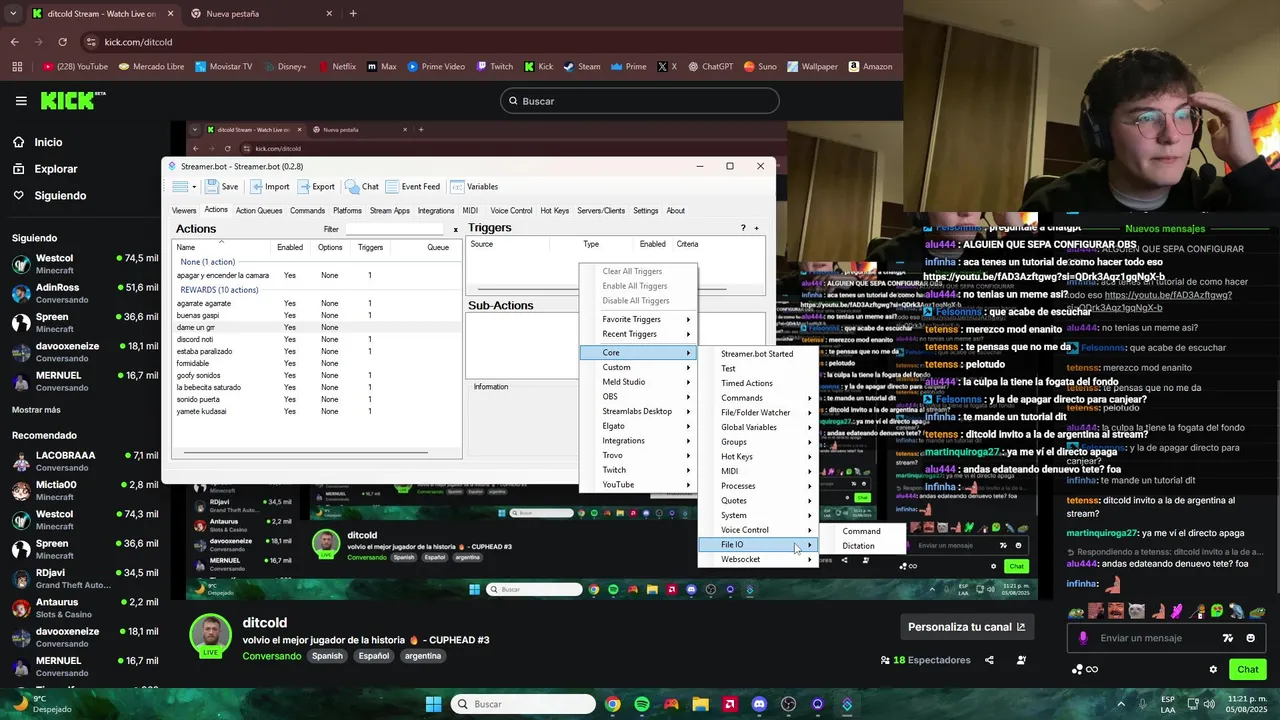The image size is (1280, 720).
Task: Click the Conversando category link
Action: [x=271, y=656]
